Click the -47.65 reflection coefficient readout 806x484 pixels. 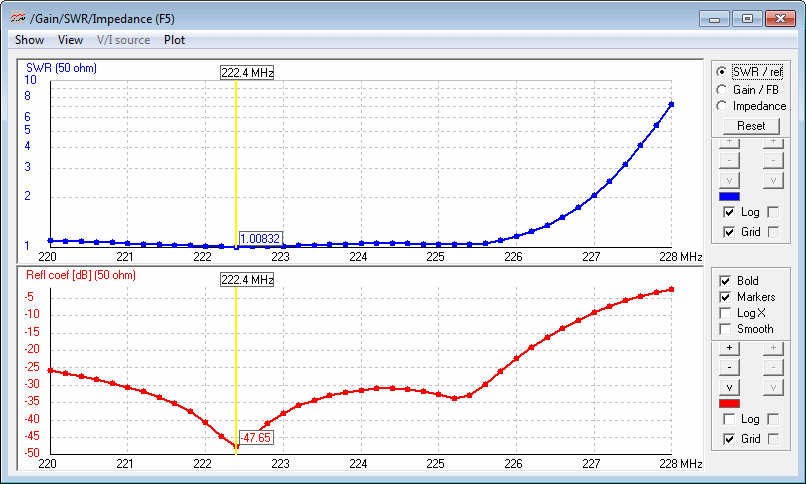pos(256,438)
